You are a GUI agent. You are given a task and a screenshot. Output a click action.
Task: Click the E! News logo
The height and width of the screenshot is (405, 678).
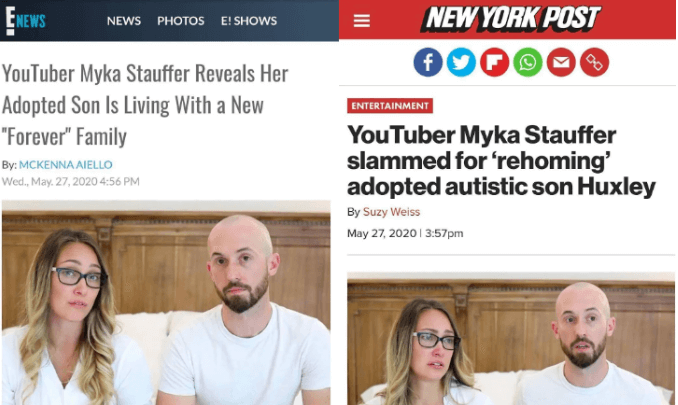pos(25,20)
